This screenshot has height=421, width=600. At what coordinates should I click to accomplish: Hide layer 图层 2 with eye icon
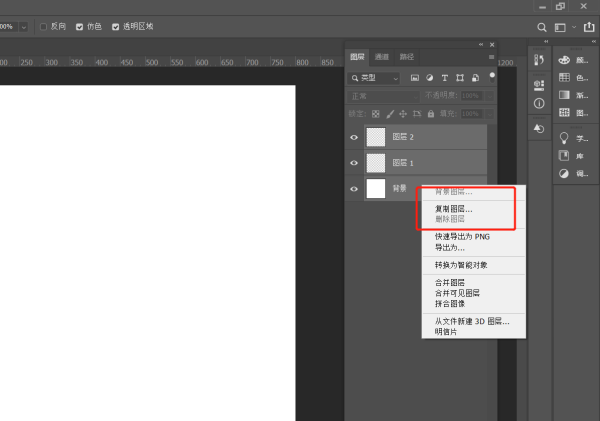coord(354,136)
